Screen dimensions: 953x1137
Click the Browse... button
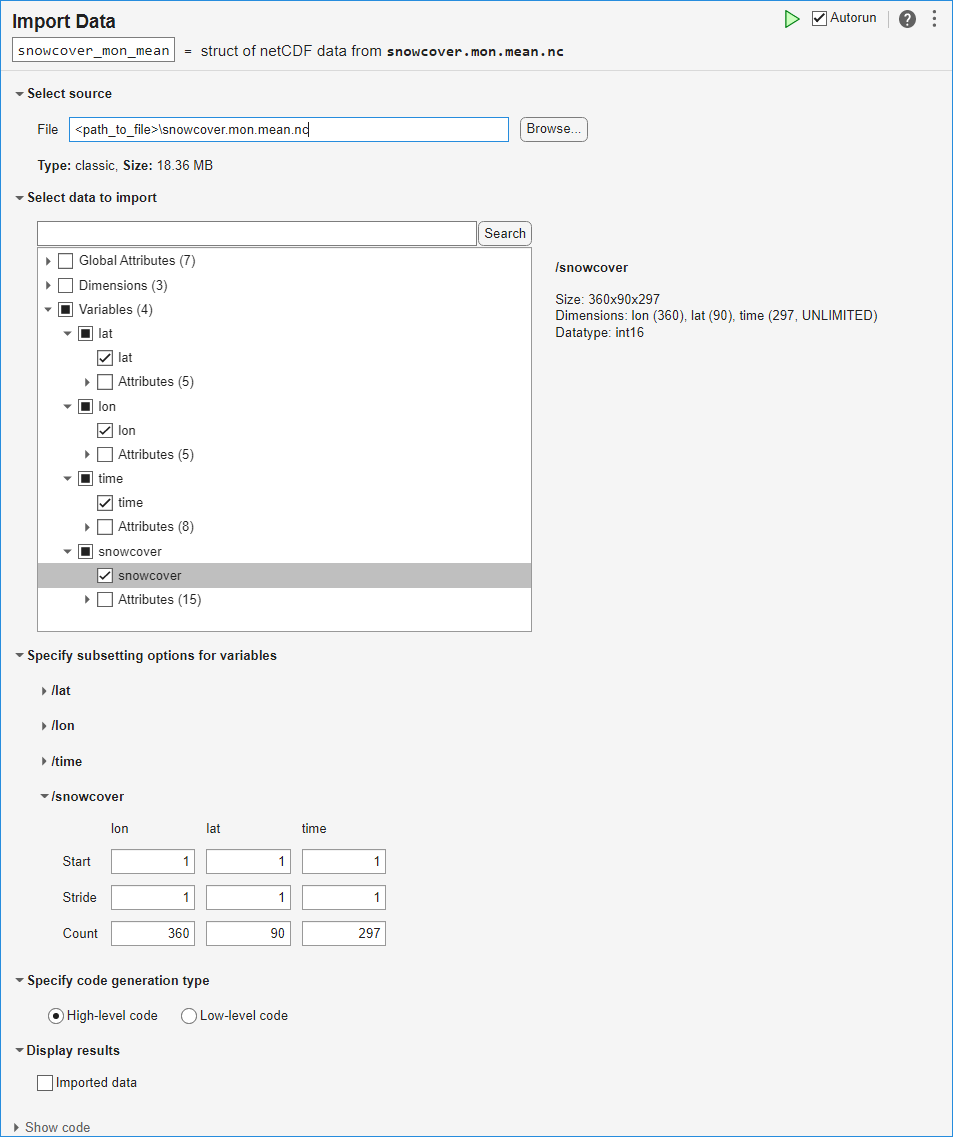pyautogui.click(x=553, y=129)
